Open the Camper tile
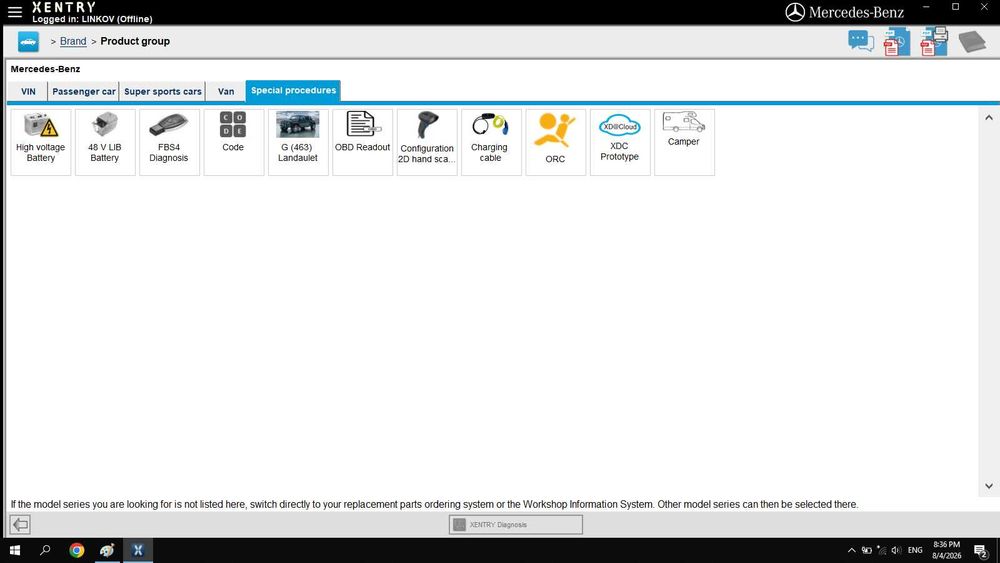 (x=684, y=142)
